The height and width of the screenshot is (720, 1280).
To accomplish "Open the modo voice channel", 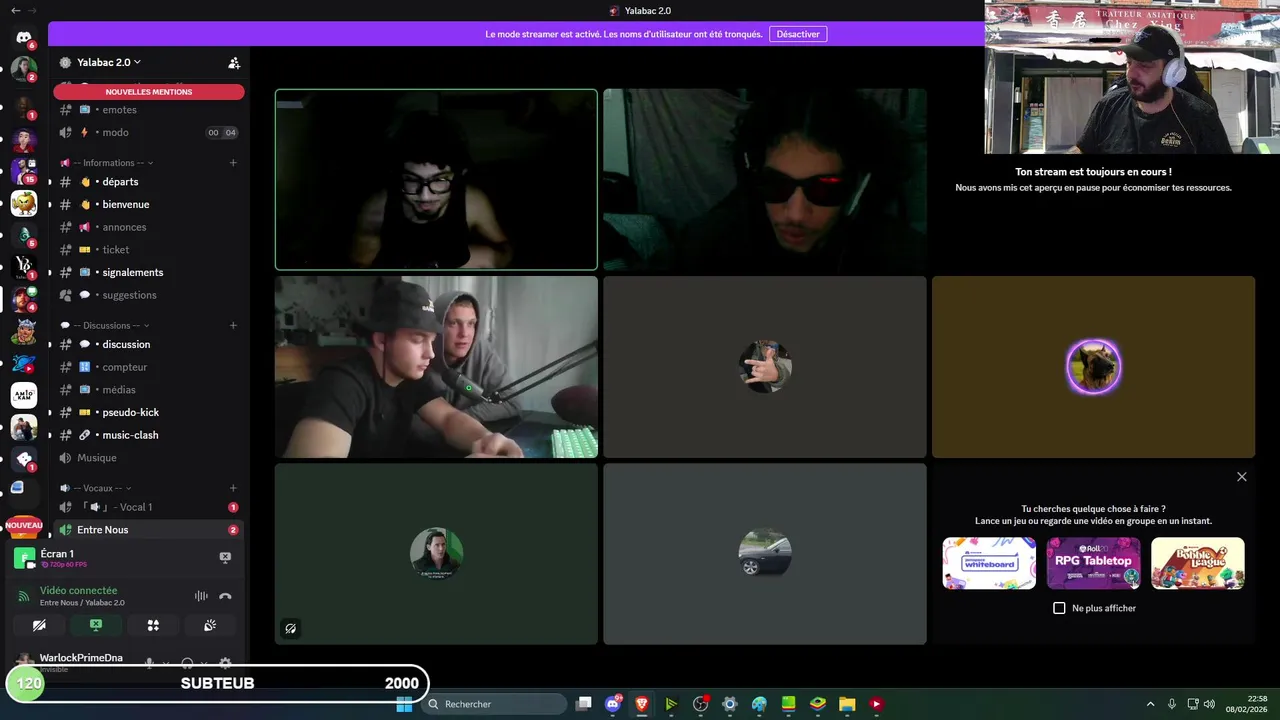I will pos(149,132).
